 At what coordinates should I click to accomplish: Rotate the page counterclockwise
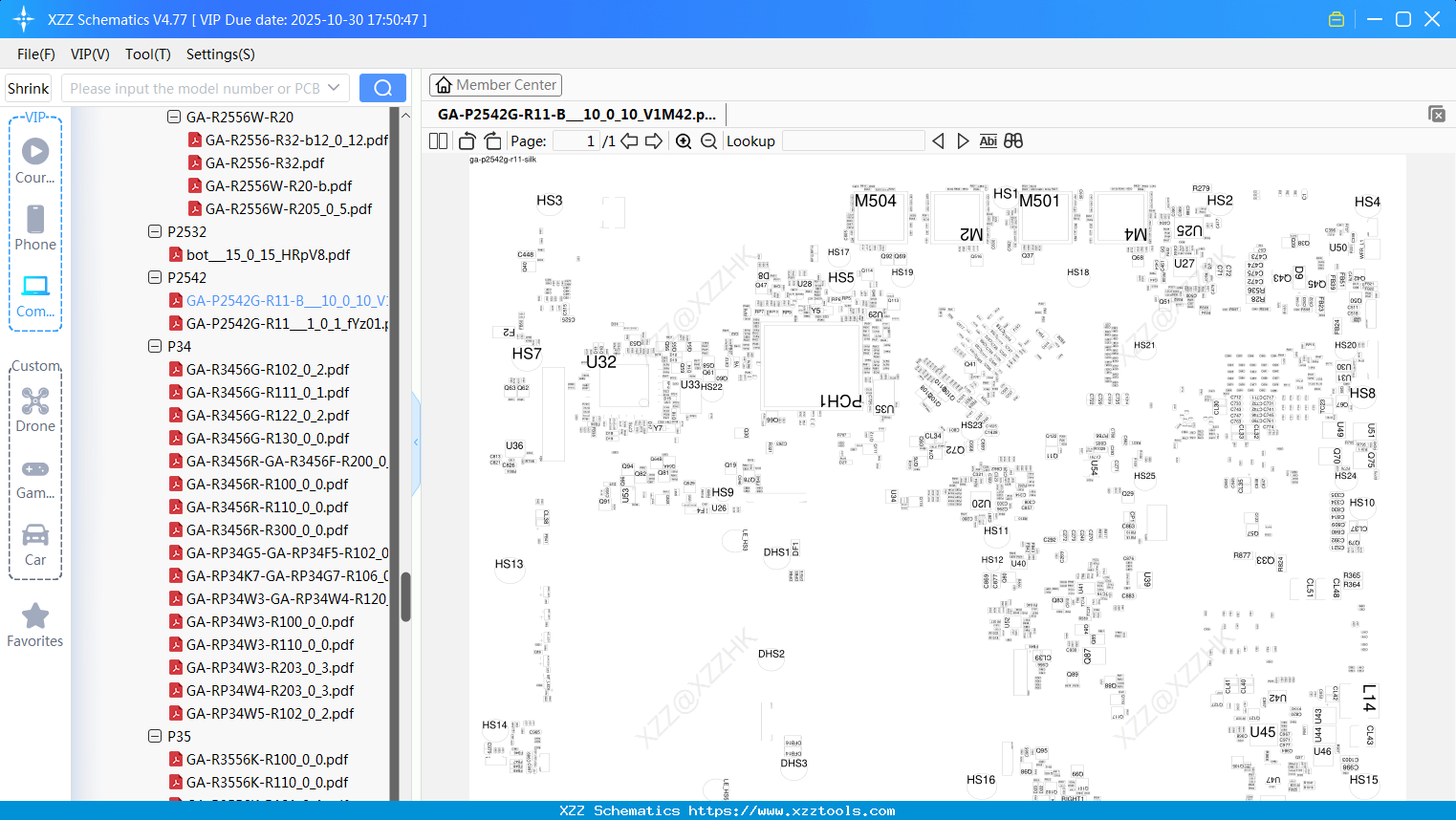tap(467, 140)
